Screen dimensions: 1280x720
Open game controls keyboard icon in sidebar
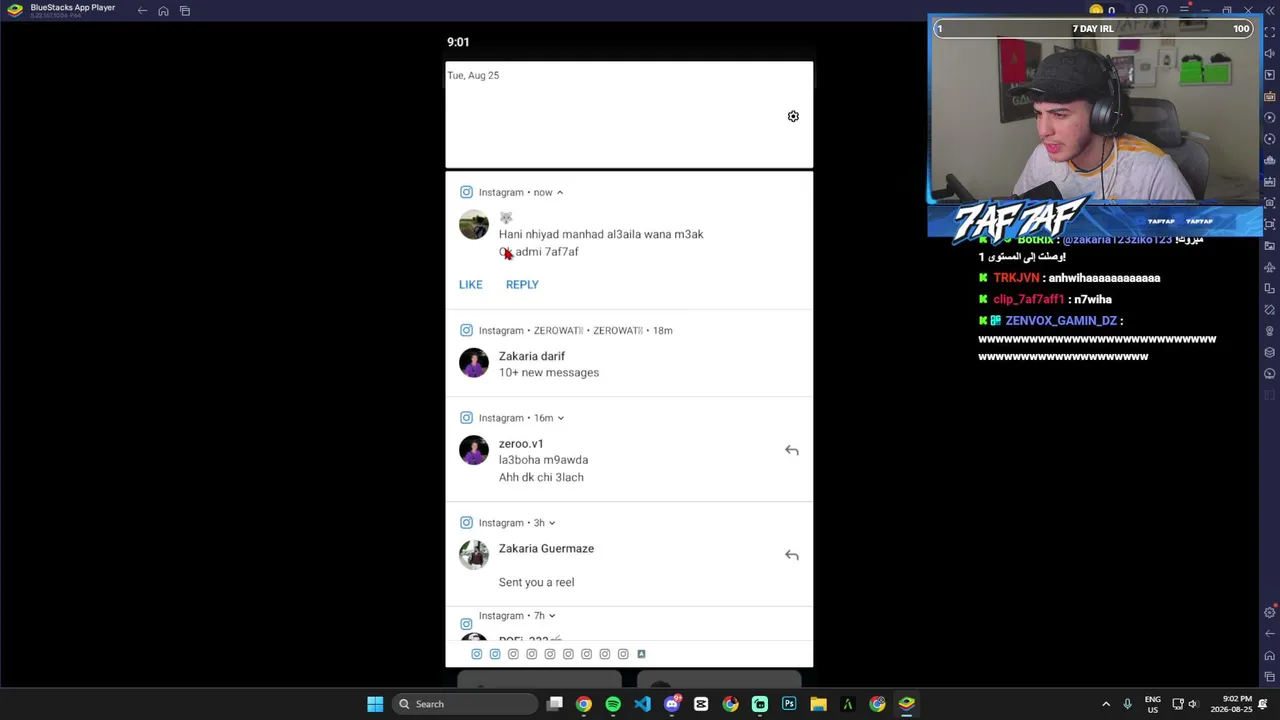(1270, 97)
